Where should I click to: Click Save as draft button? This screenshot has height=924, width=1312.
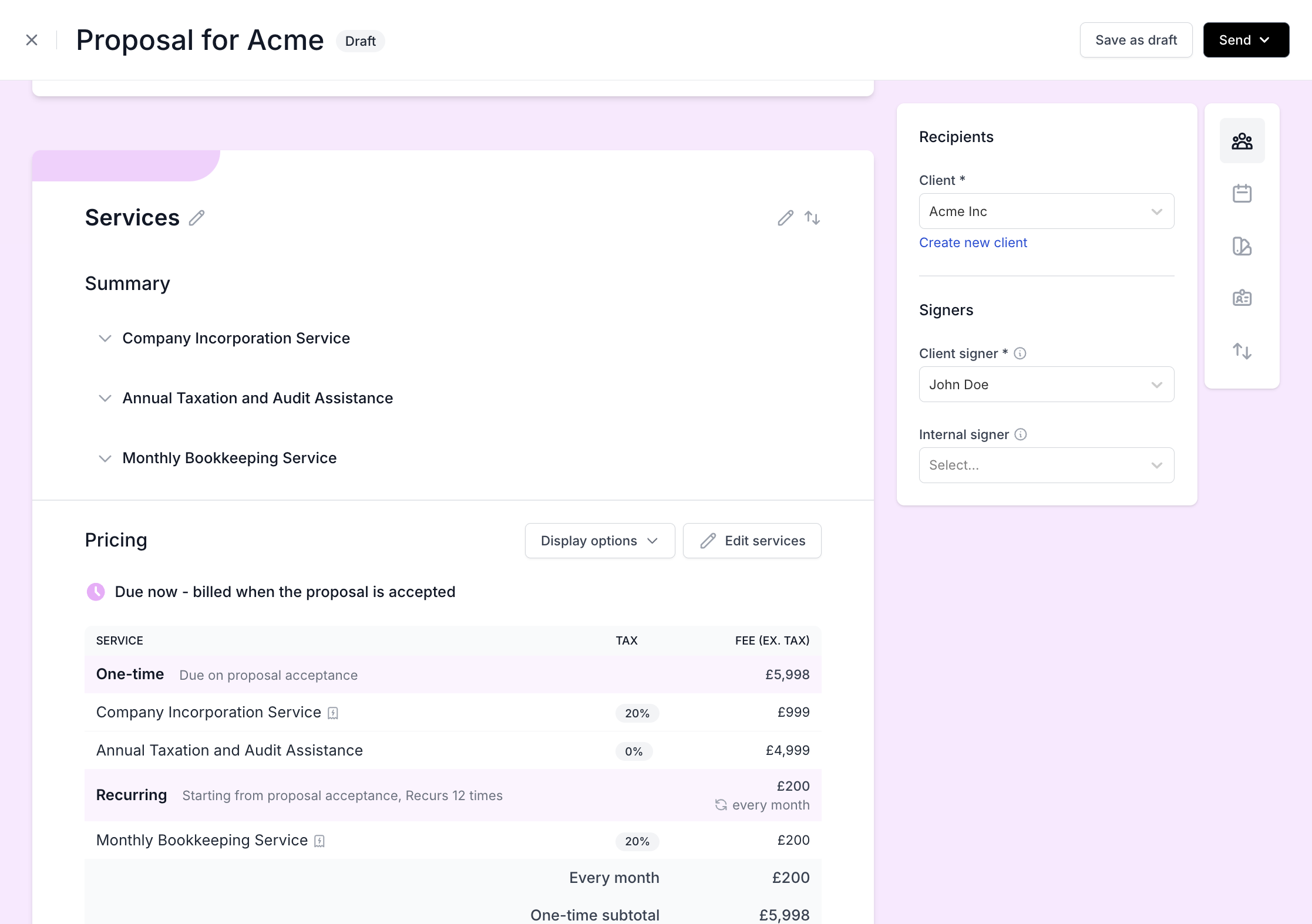1136,40
